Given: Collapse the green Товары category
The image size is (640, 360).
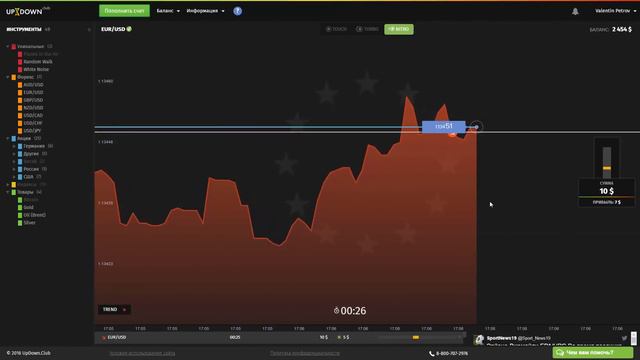Looking at the screenshot, I should click(8, 192).
